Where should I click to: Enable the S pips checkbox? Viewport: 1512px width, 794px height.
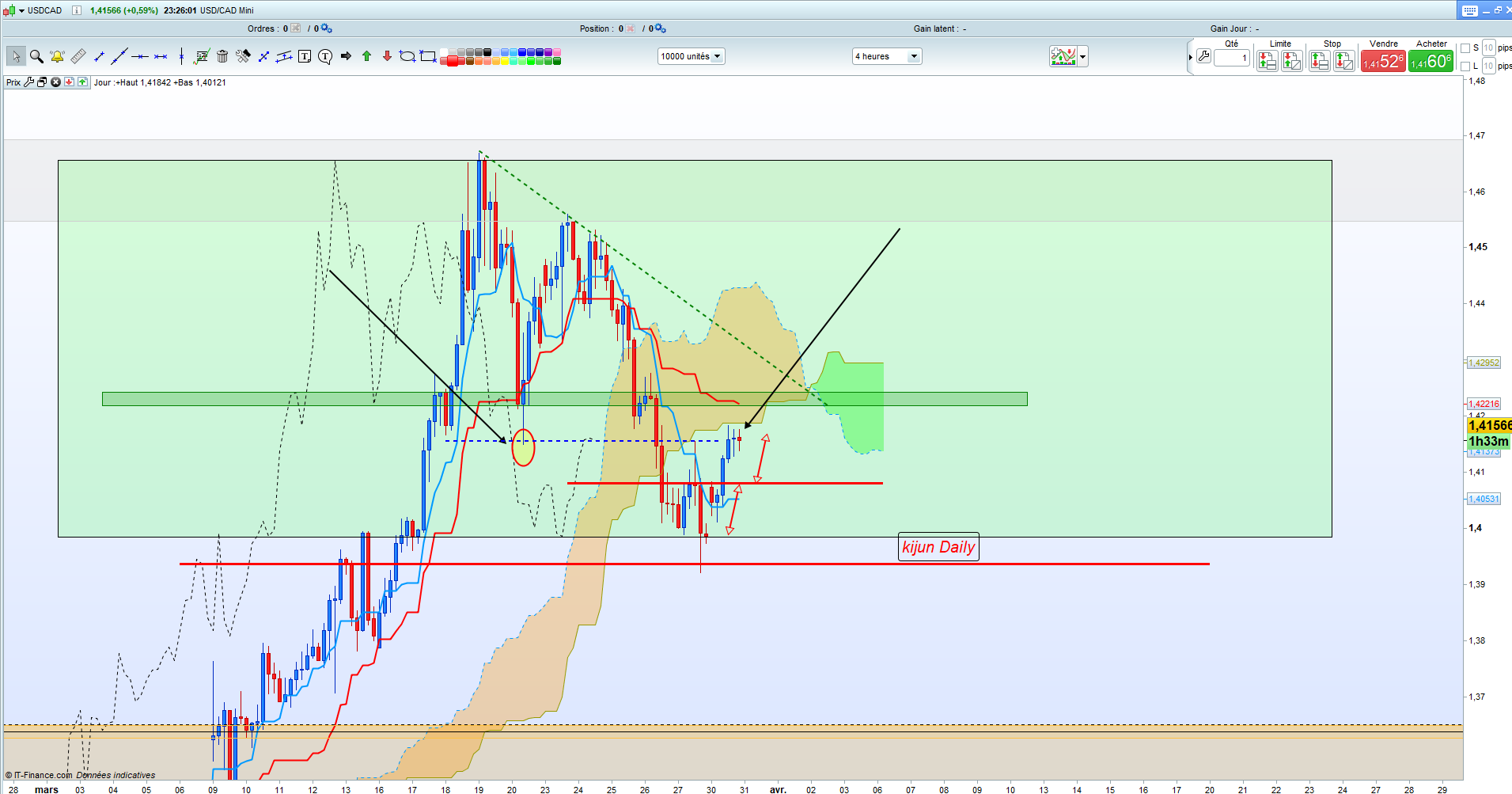click(x=1465, y=48)
